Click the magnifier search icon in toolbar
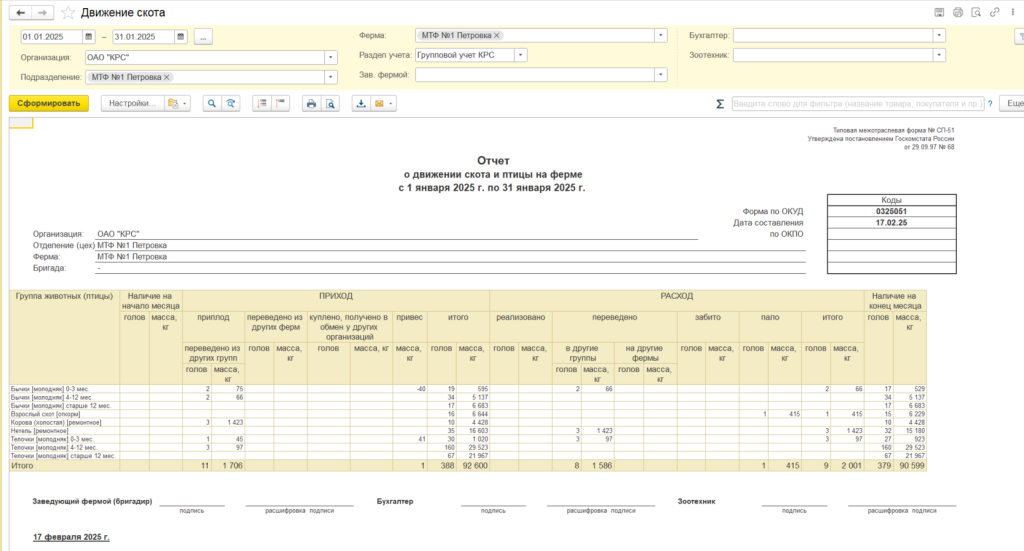This screenshot has height=551, width=1024. point(212,103)
